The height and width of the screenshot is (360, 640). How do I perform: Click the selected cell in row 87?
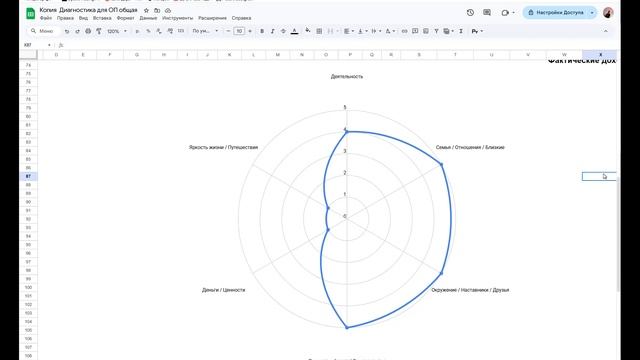coord(599,176)
